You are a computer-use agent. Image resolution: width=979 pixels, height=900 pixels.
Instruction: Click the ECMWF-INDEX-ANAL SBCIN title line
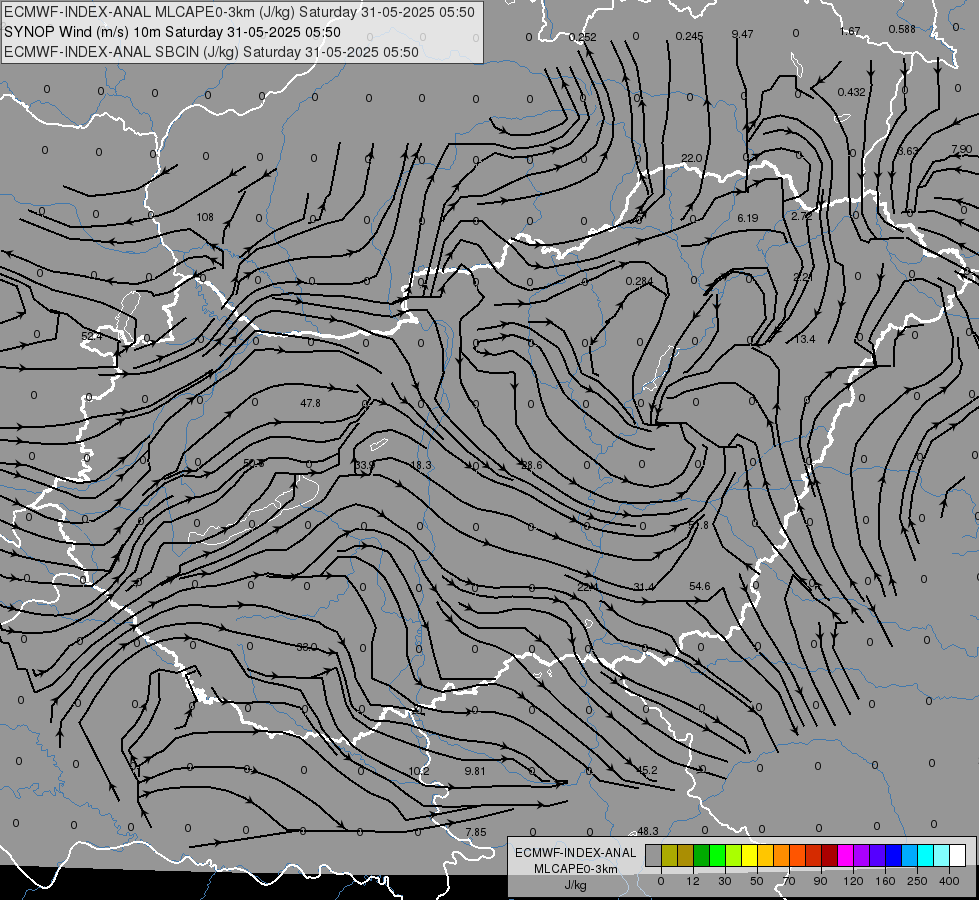coord(211,52)
